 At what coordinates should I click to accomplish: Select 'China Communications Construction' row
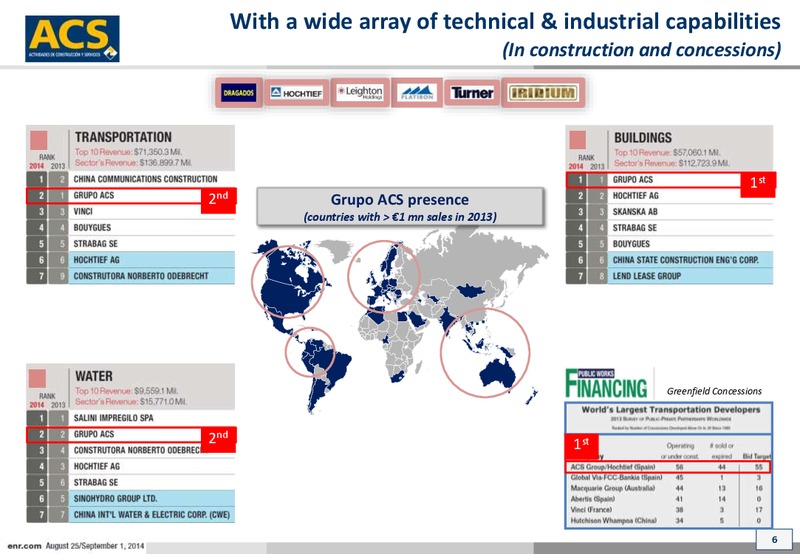pos(131,179)
